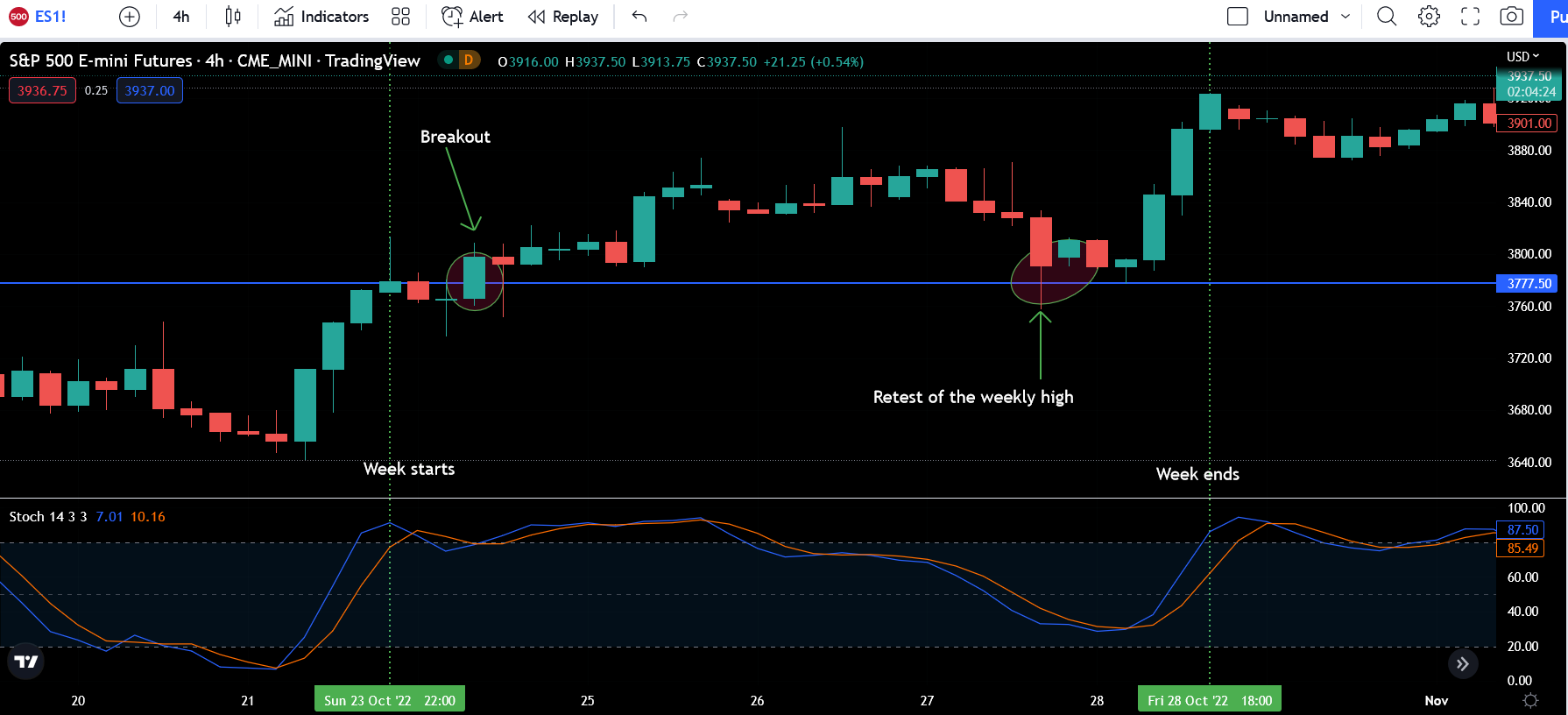The width and height of the screenshot is (1568, 715).
Task: Open symbol search magnifier icon
Action: [x=1386, y=17]
